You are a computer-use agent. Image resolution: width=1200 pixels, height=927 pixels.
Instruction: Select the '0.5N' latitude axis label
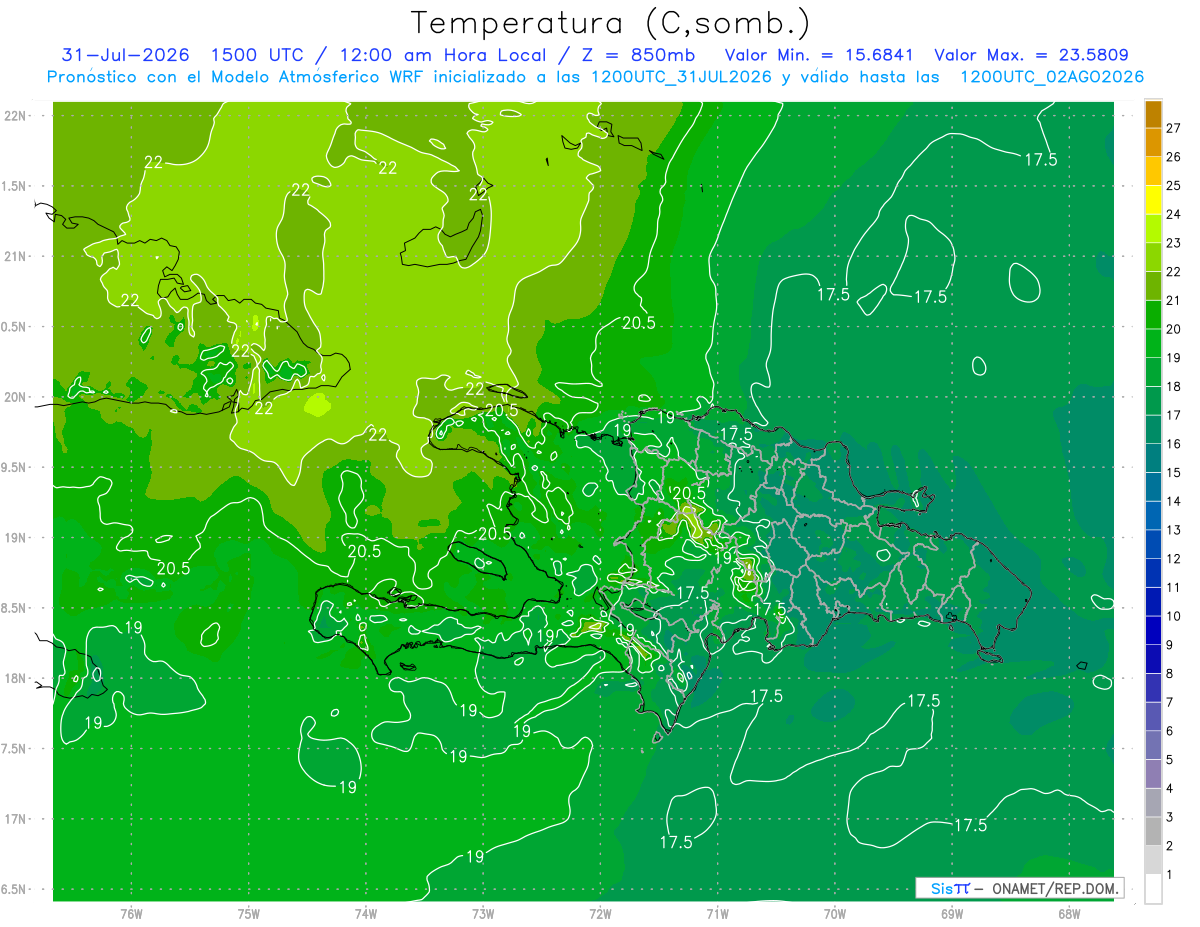14,327
